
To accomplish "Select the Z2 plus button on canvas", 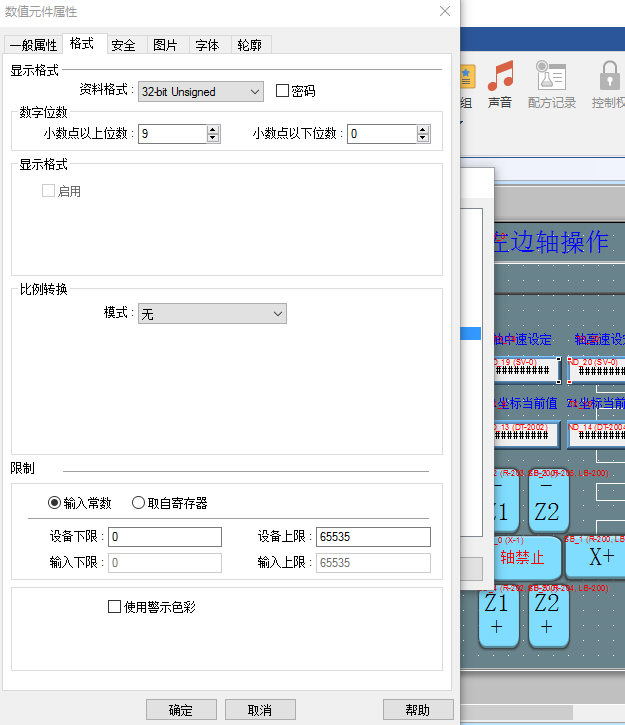I will pos(546,614).
